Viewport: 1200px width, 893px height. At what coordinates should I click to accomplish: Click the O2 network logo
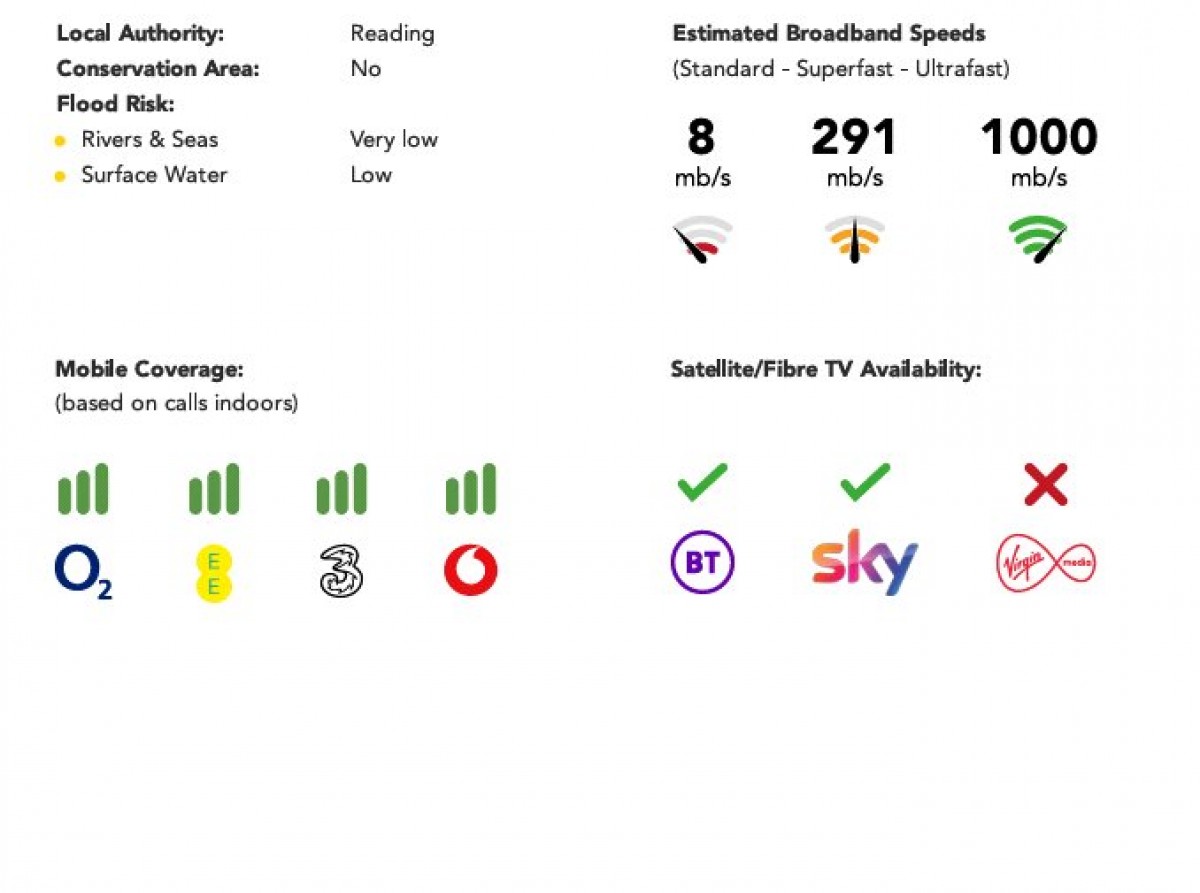[x=83, y=573]
